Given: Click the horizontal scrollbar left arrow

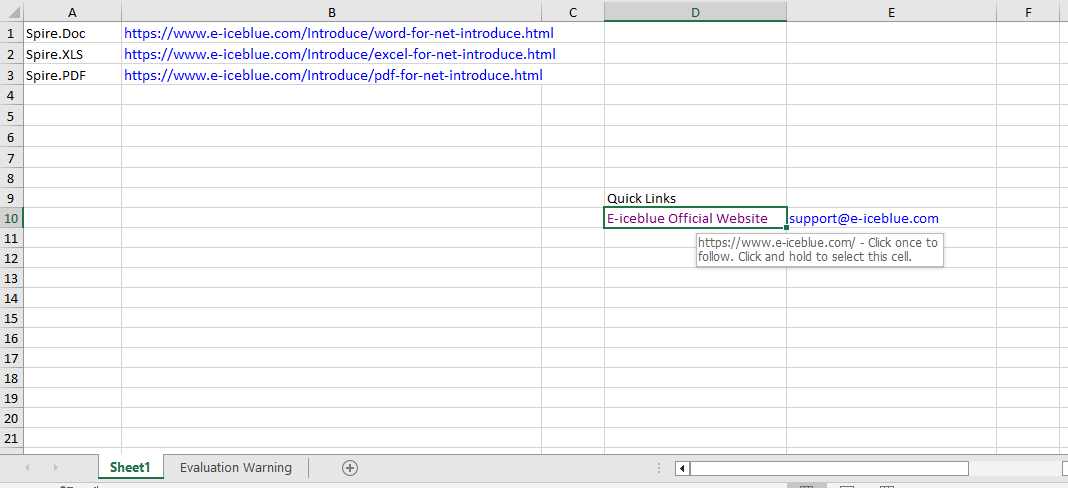Looking at the screenshot, I should pyautogui.click(x=682, y=468).
